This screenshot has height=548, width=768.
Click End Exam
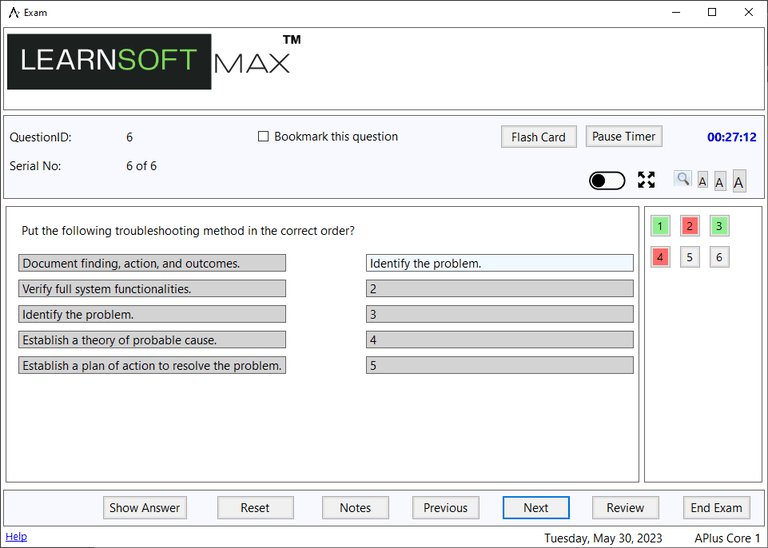click(x=717, y=507)
